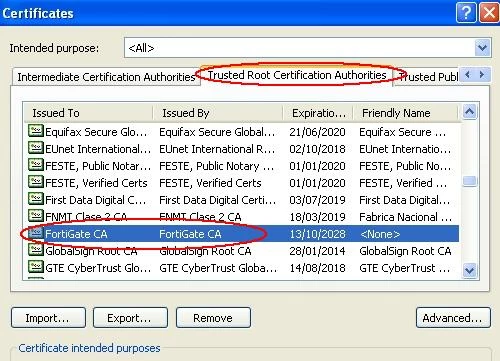This screenshot has height=361, width=500.
Task: Close the Certificates dialog
Action: [x=489, y=13]
